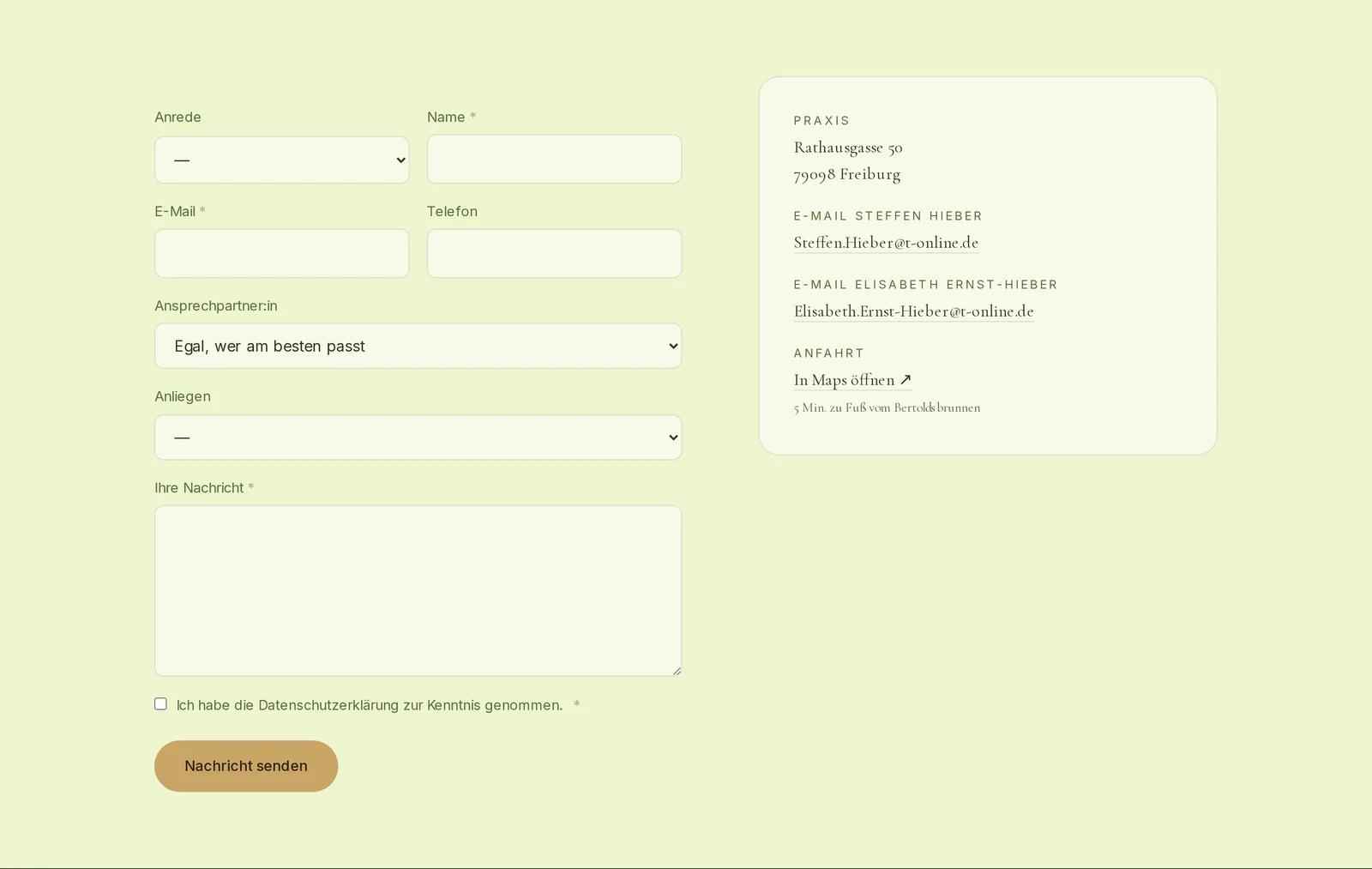The width and height of the screenshot is (1372, 869).
Task: Open Elisabeth.Ernst-Hieber@t-online.de email link
Action: tap(914, 311)
